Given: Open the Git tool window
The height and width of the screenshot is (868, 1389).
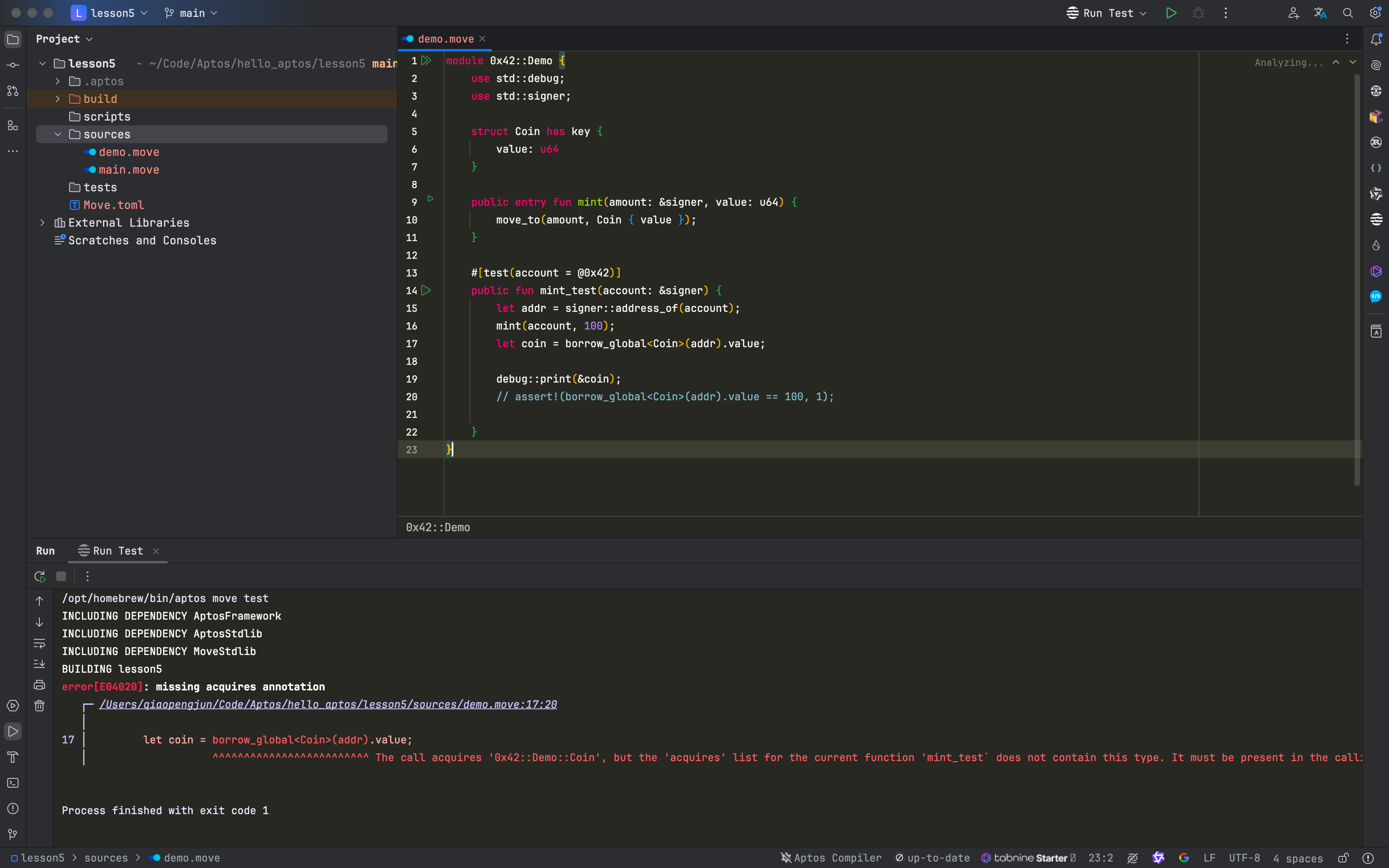Looking at the screenshot, I should 12,834.
